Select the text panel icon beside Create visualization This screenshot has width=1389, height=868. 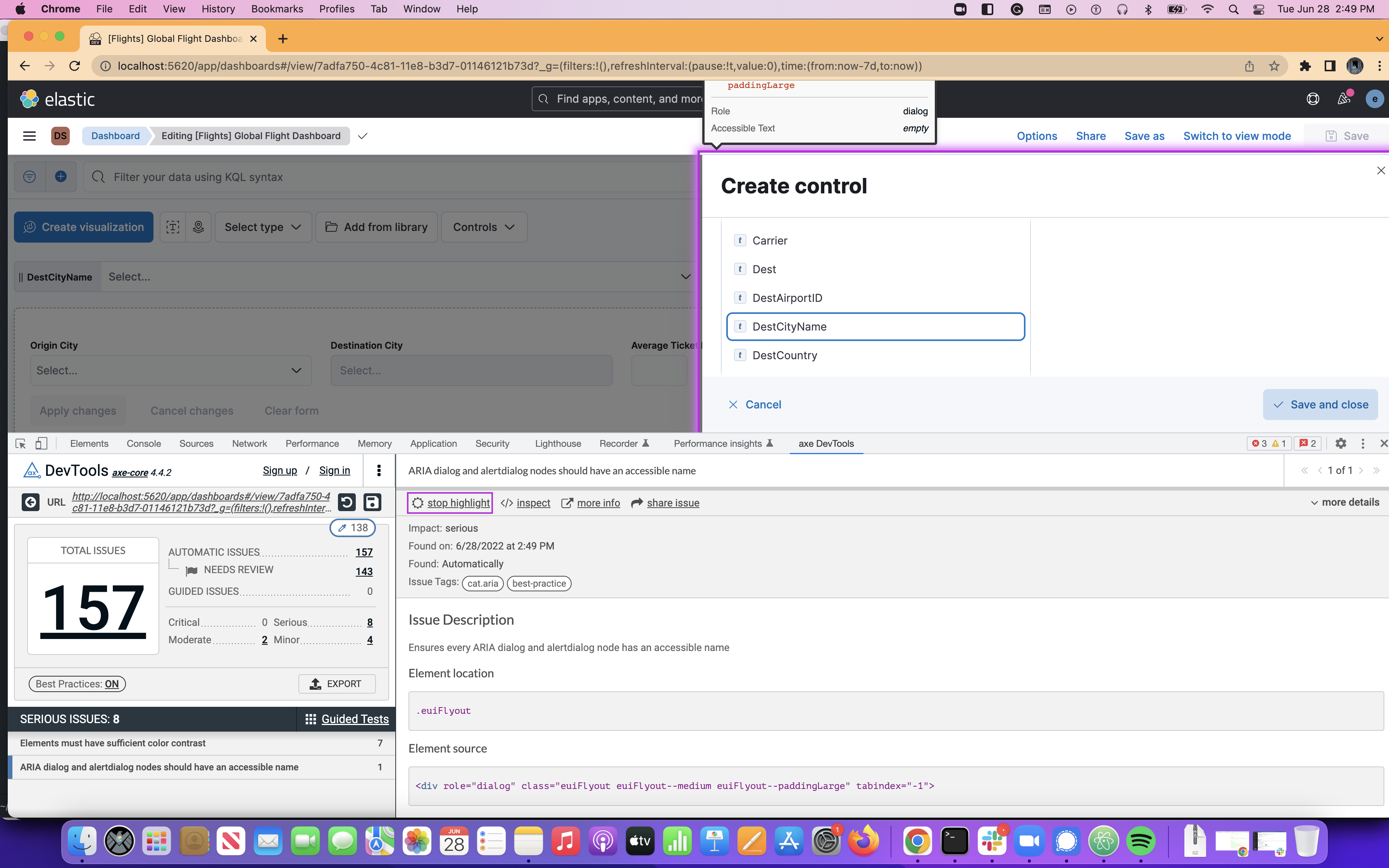pyautogui.click(x=173, y=227)
